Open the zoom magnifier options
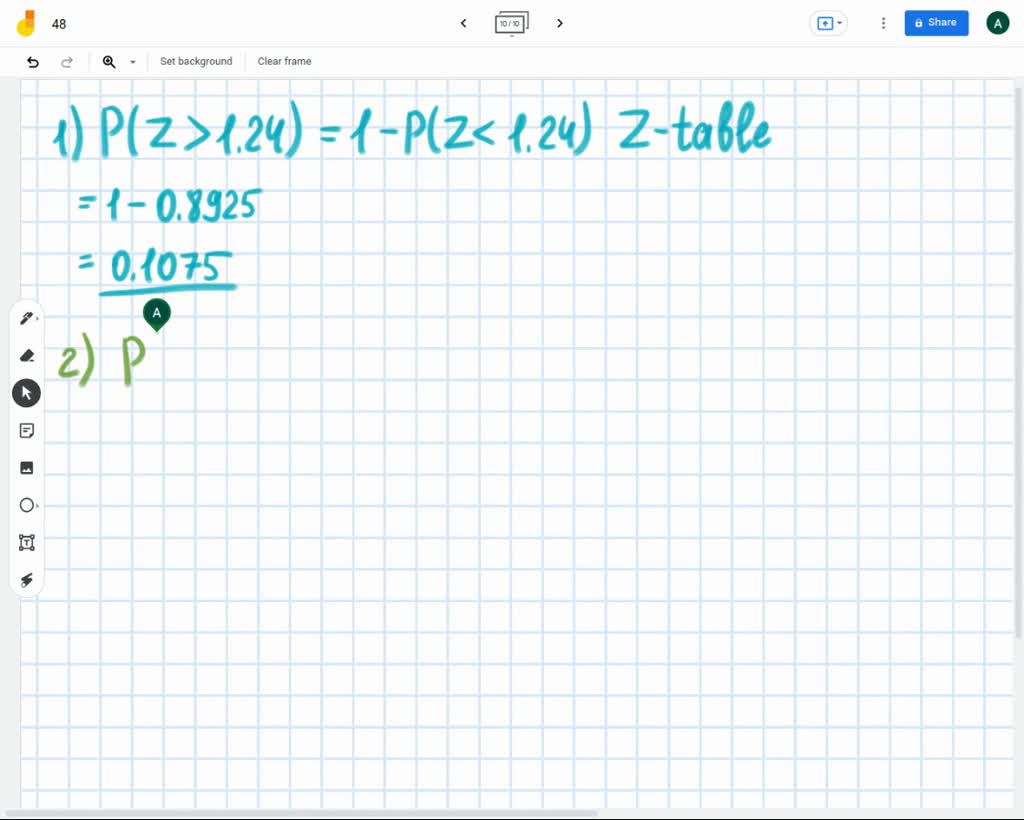The image size is (1024, 820). click(x=109, y=61)
